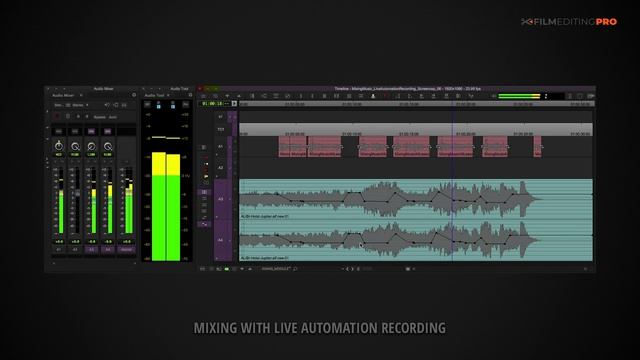The image size is (640, 360).
Task: Click the timeline timecode display
Action: [x=215, y=104]
